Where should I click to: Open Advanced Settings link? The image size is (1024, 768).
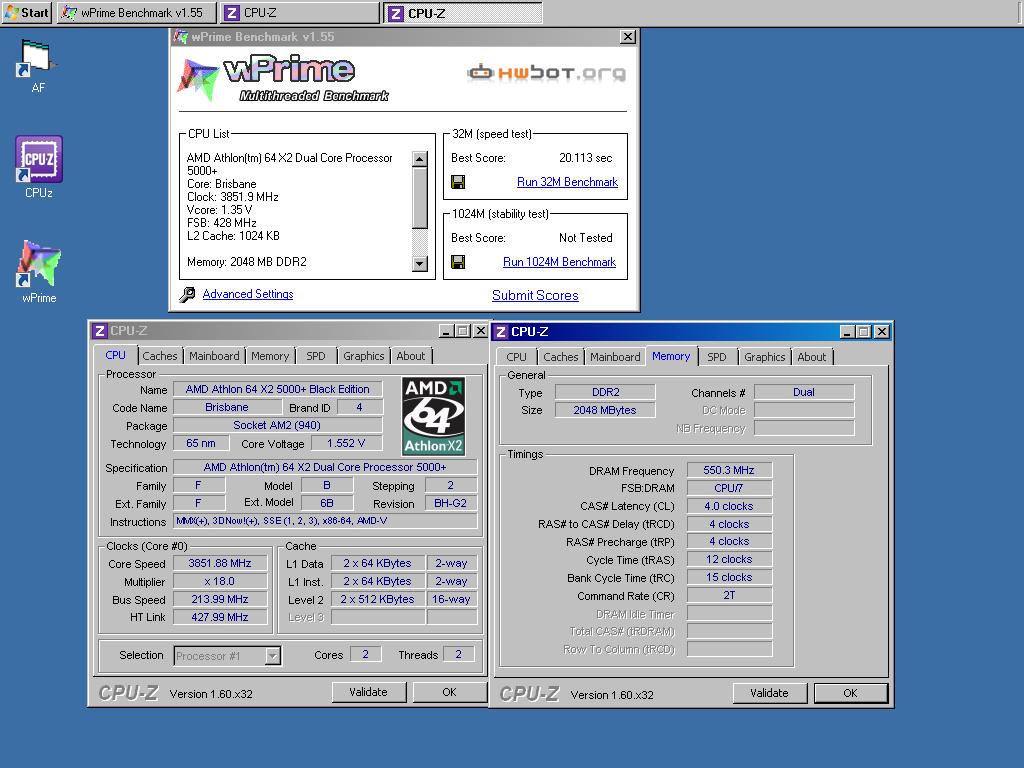pyautogui.click(x=248, y=294)
